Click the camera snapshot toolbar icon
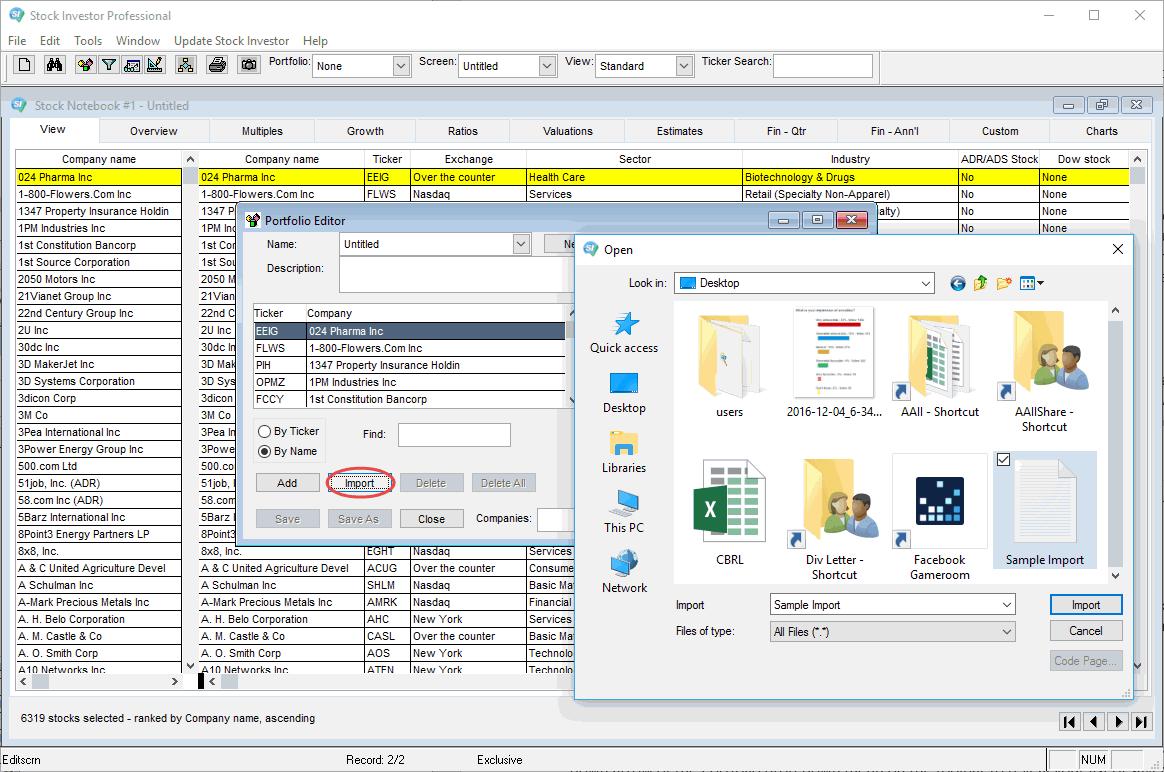This screenshot has width=1164, height=772. point(245,65)
